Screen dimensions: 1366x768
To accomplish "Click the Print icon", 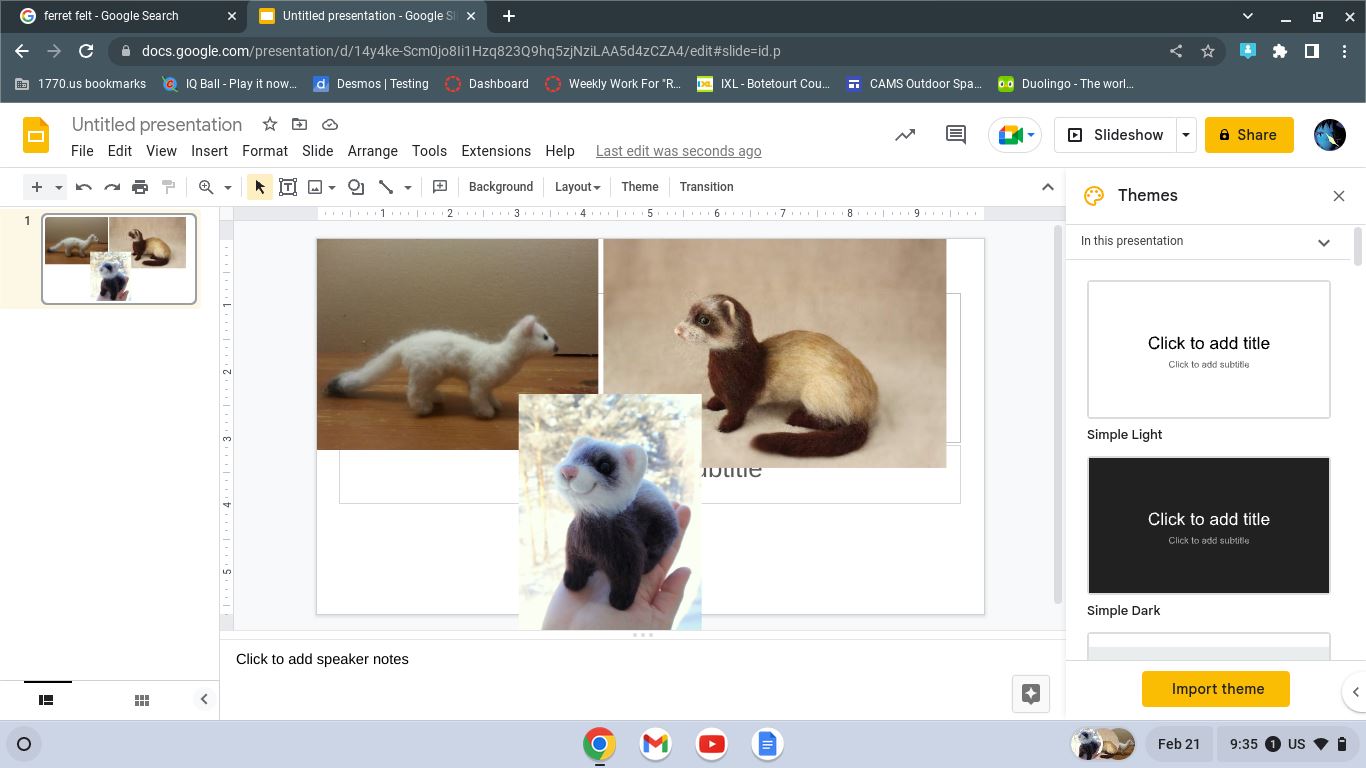I will (x=140, y=187).
